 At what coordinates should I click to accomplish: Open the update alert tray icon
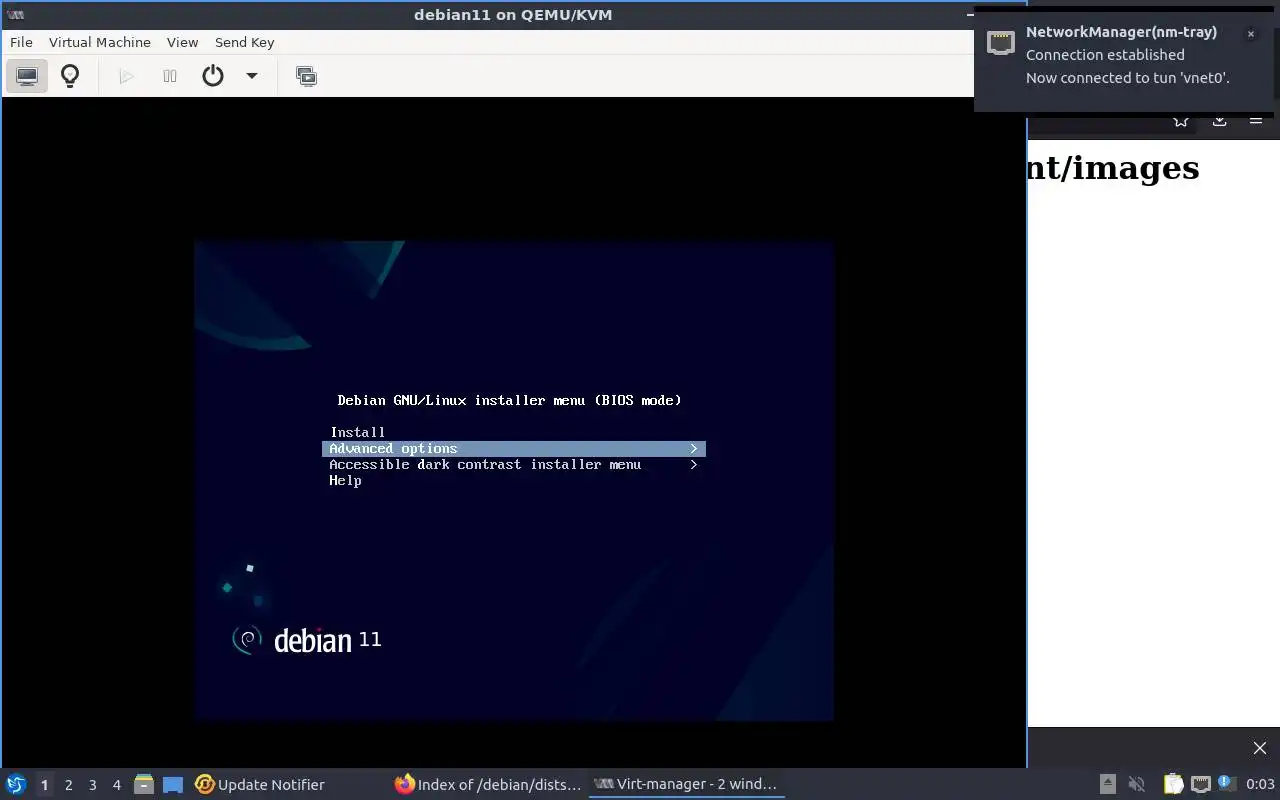coord(1226,784)
